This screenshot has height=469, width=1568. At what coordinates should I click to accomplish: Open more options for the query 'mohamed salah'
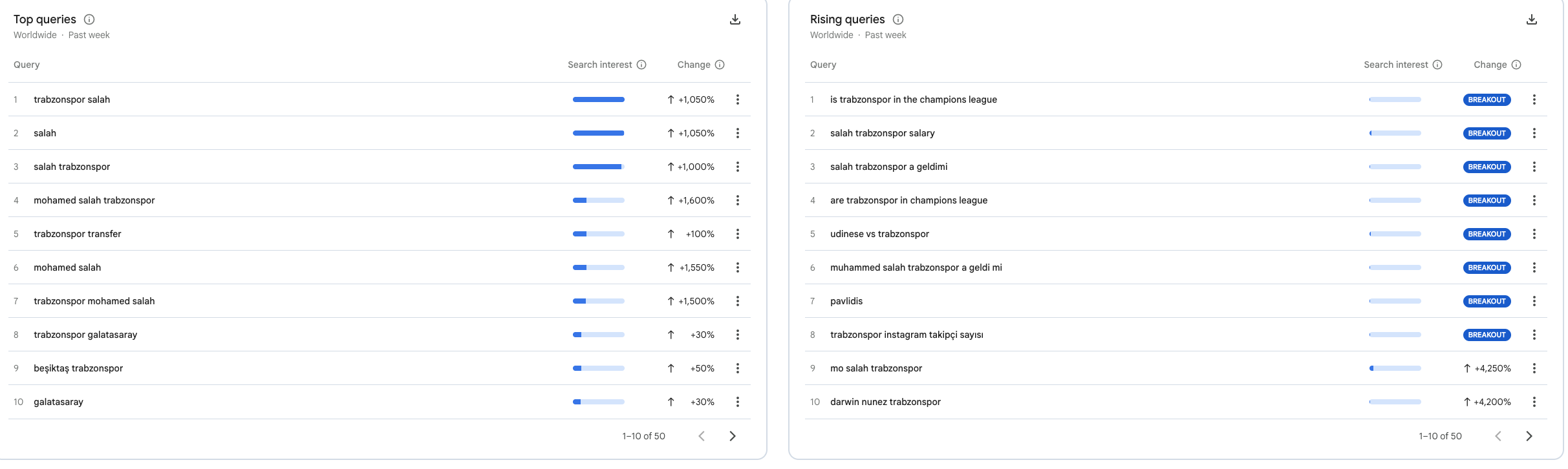click(738, 267)
